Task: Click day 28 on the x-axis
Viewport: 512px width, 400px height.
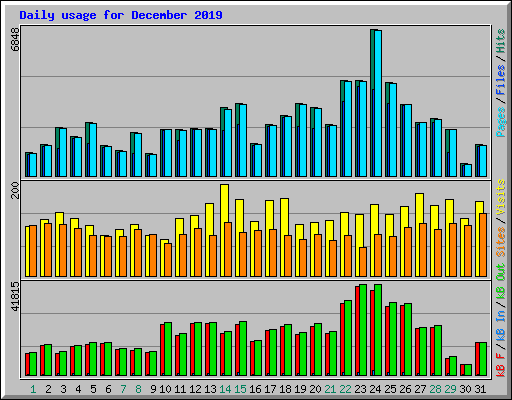Action: click(x=435, y=389)
